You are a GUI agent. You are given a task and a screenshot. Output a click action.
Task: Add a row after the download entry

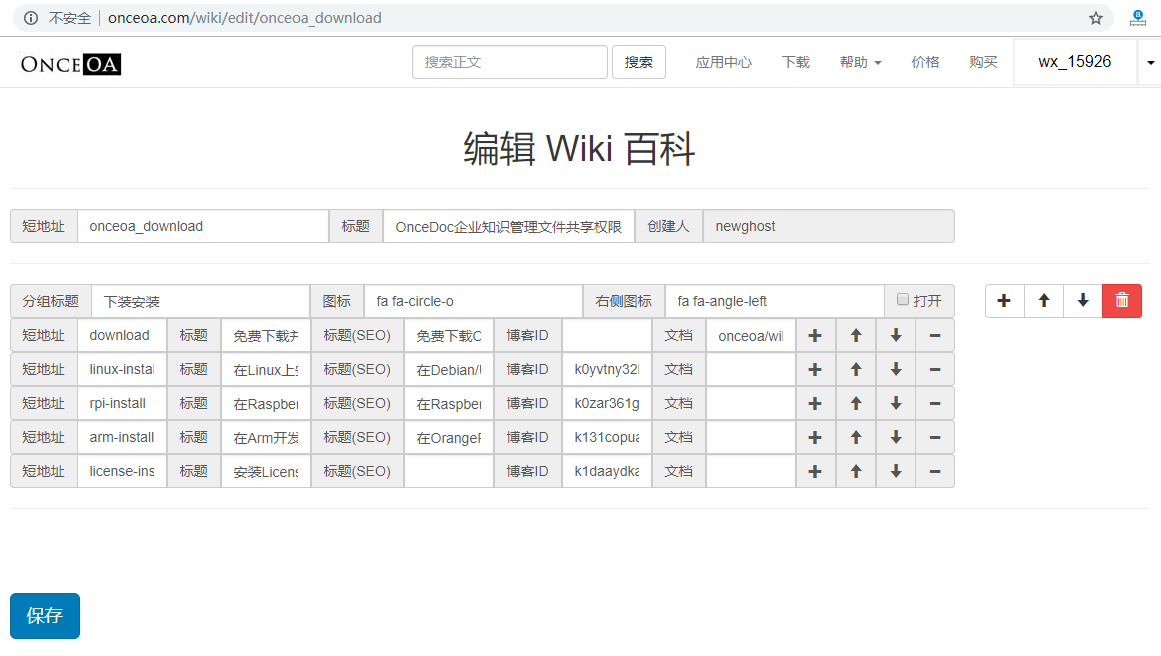tap(815, 336)
